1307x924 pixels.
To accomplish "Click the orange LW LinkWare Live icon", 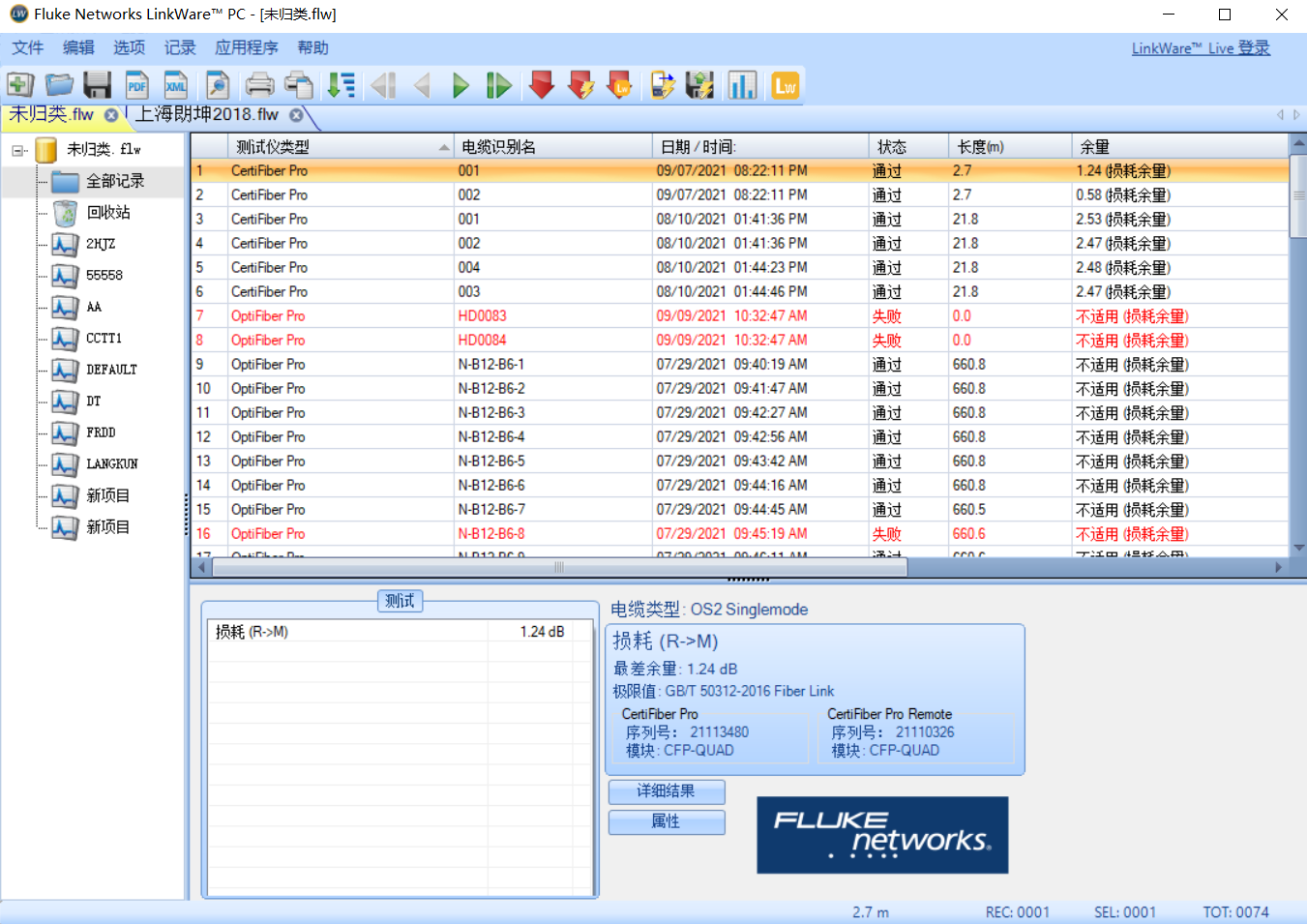I will [785, 85].
